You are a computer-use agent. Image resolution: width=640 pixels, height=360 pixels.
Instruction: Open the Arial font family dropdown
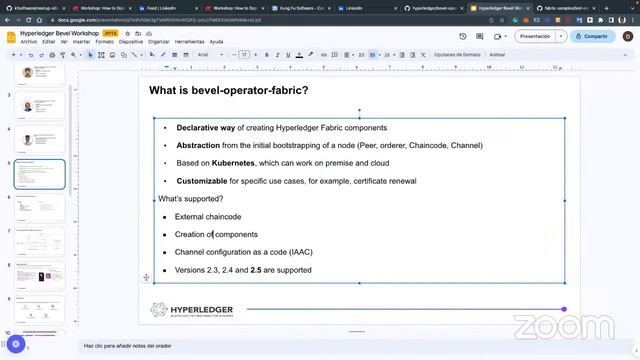pos(211,55)
